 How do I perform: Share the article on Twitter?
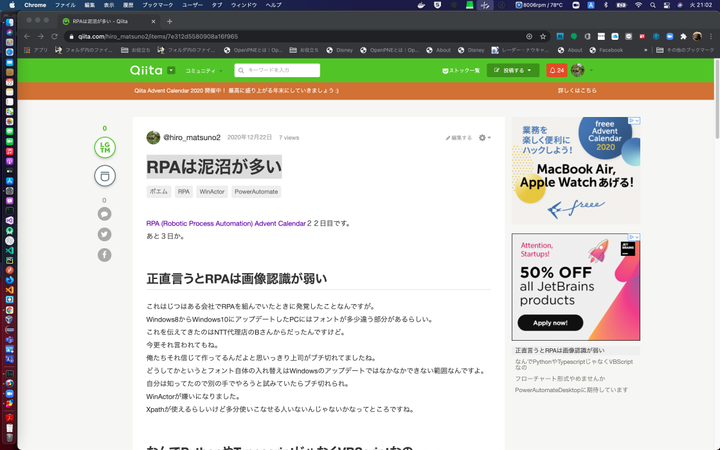104,234
